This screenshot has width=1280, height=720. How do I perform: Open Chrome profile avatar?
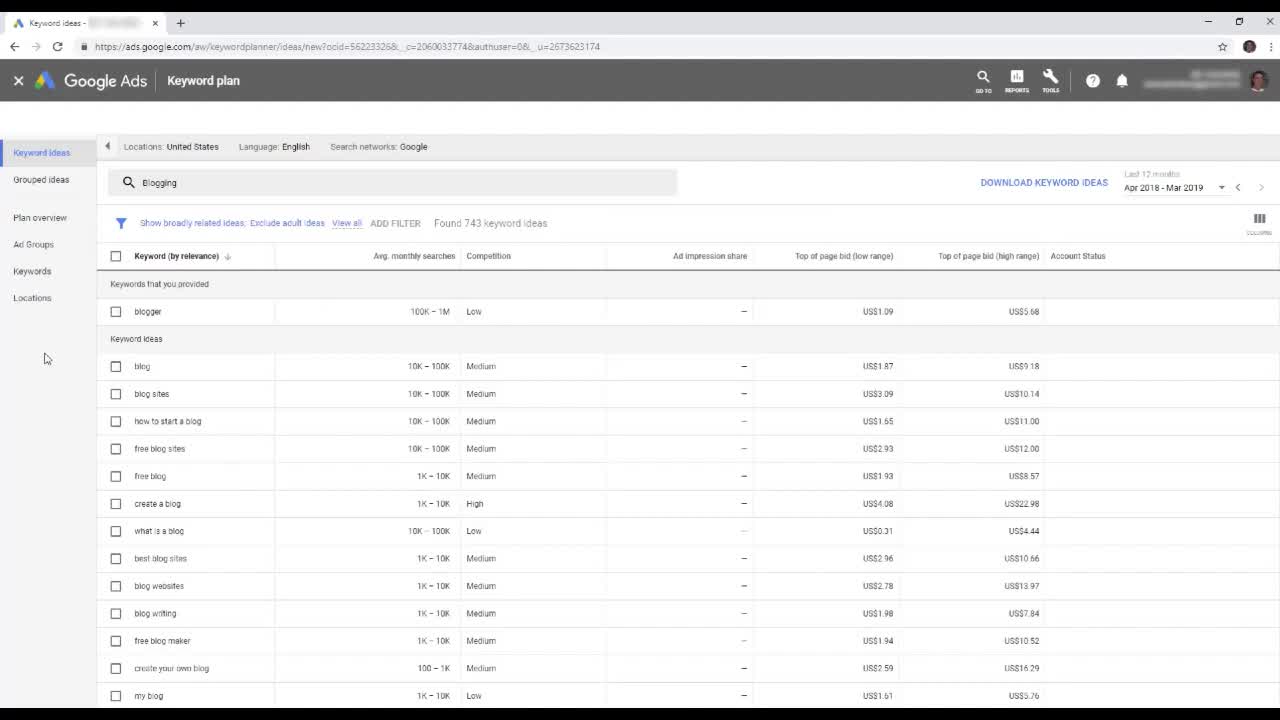click(x=1249, y=47)
